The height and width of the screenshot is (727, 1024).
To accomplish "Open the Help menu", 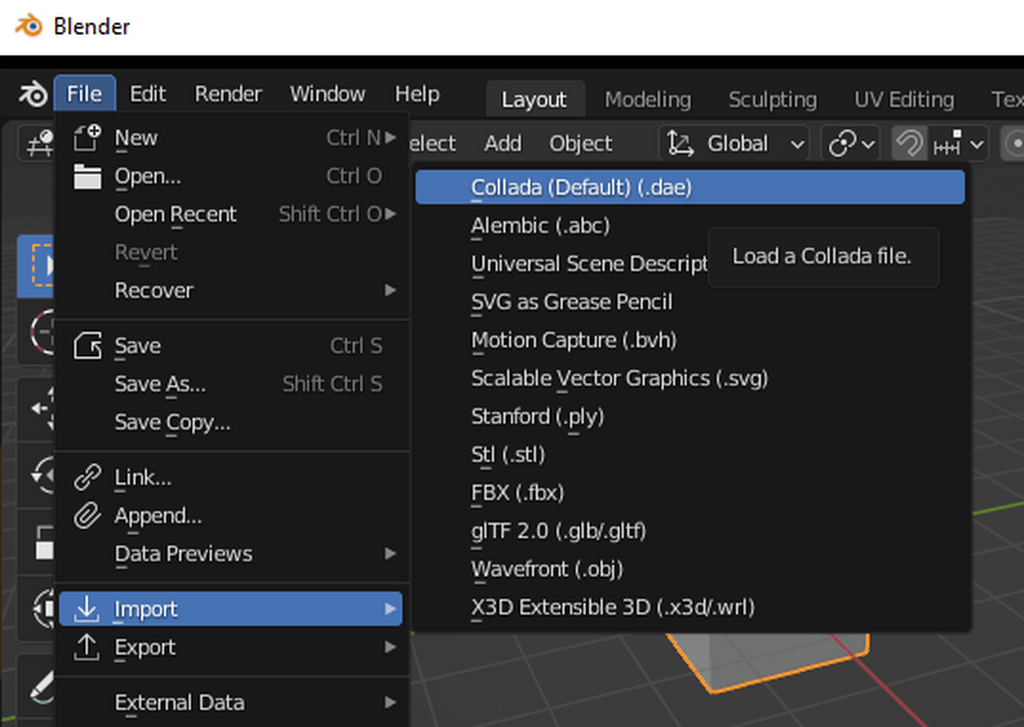I will point(417,94).
